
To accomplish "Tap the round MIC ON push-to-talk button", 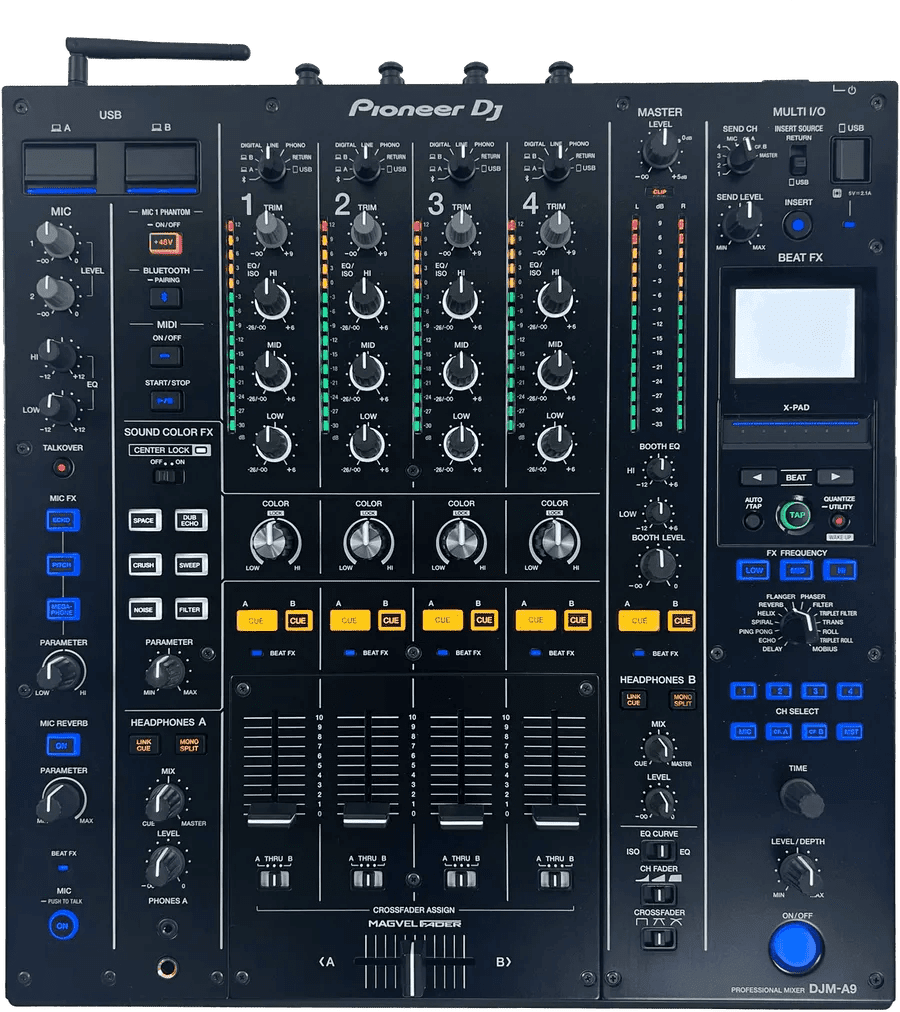I will (63, 925).
